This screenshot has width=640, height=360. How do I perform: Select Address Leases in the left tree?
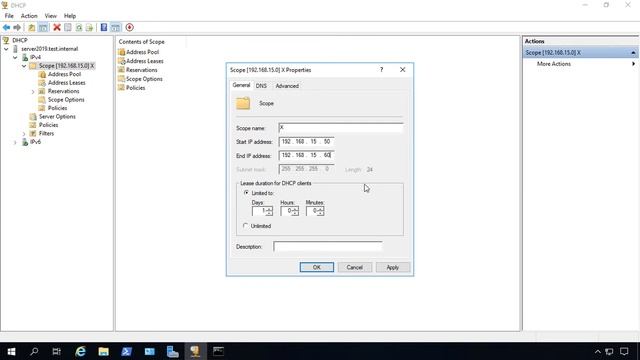(67, 82)
